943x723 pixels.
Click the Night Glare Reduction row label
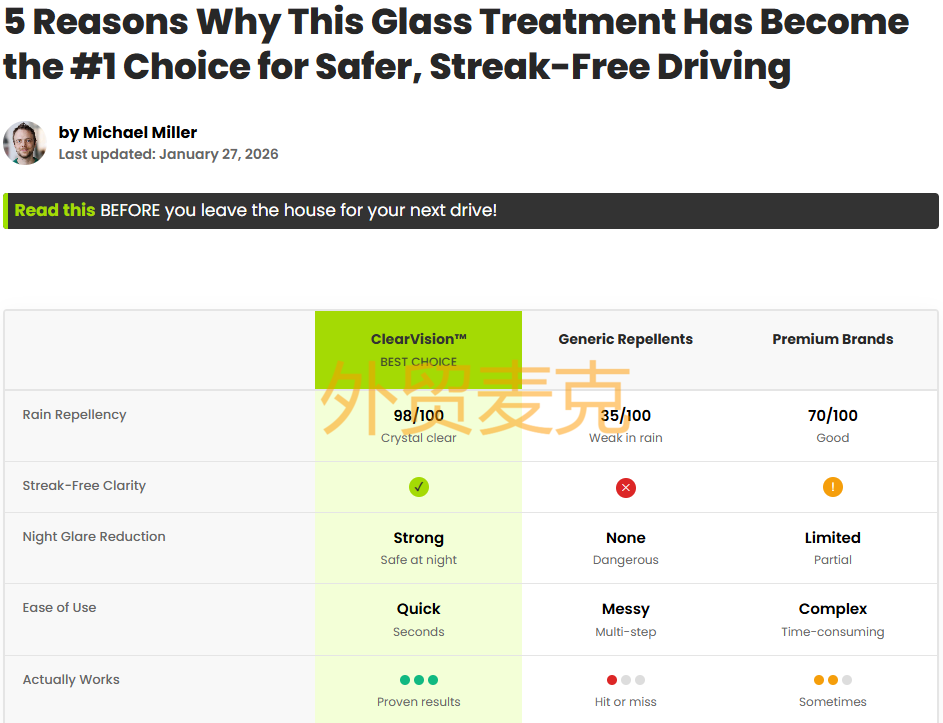click(x=94, y=536)
